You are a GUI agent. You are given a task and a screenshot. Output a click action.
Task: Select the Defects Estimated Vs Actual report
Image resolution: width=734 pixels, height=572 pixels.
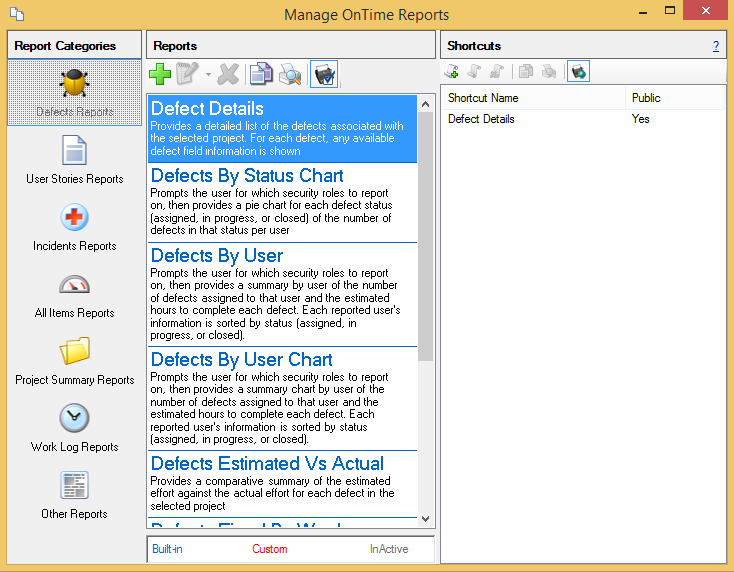point(282,484)
